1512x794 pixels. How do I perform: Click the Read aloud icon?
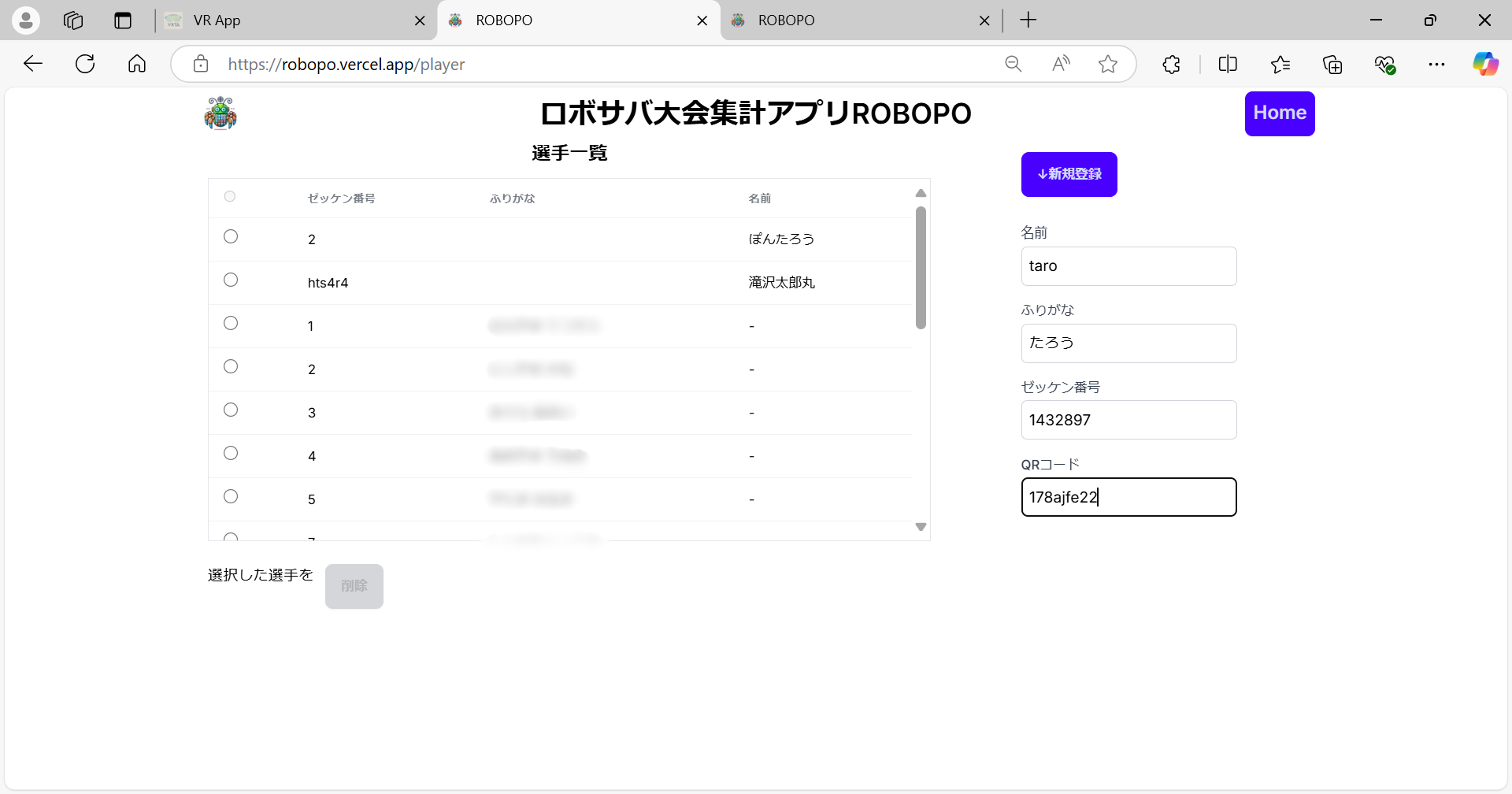(1061, 65)
